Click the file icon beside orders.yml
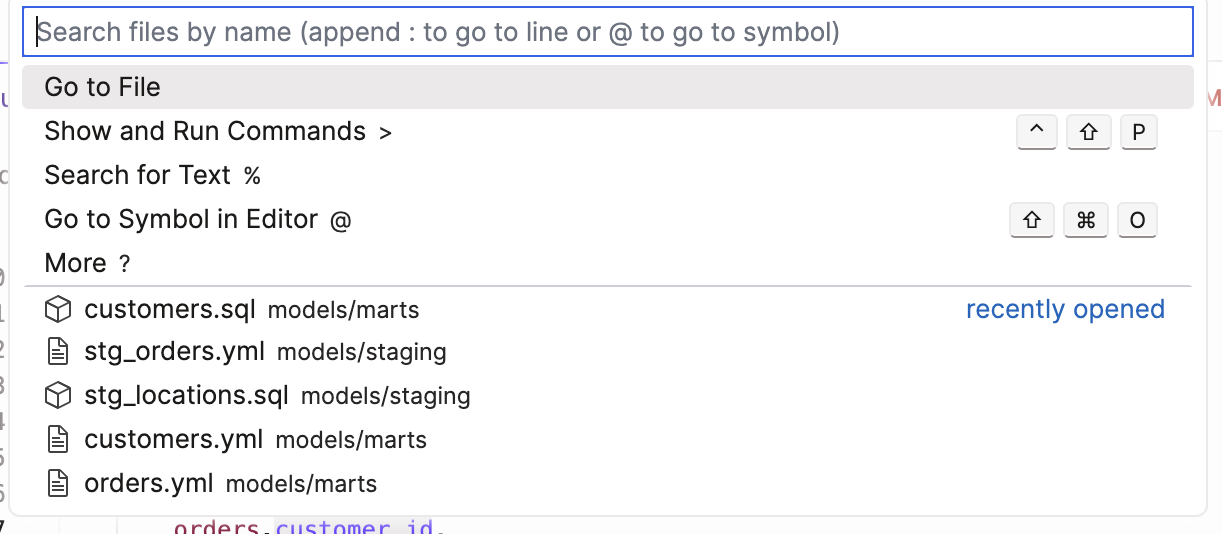This screenshot has width=1222, height=534. [x=59, y=484]
